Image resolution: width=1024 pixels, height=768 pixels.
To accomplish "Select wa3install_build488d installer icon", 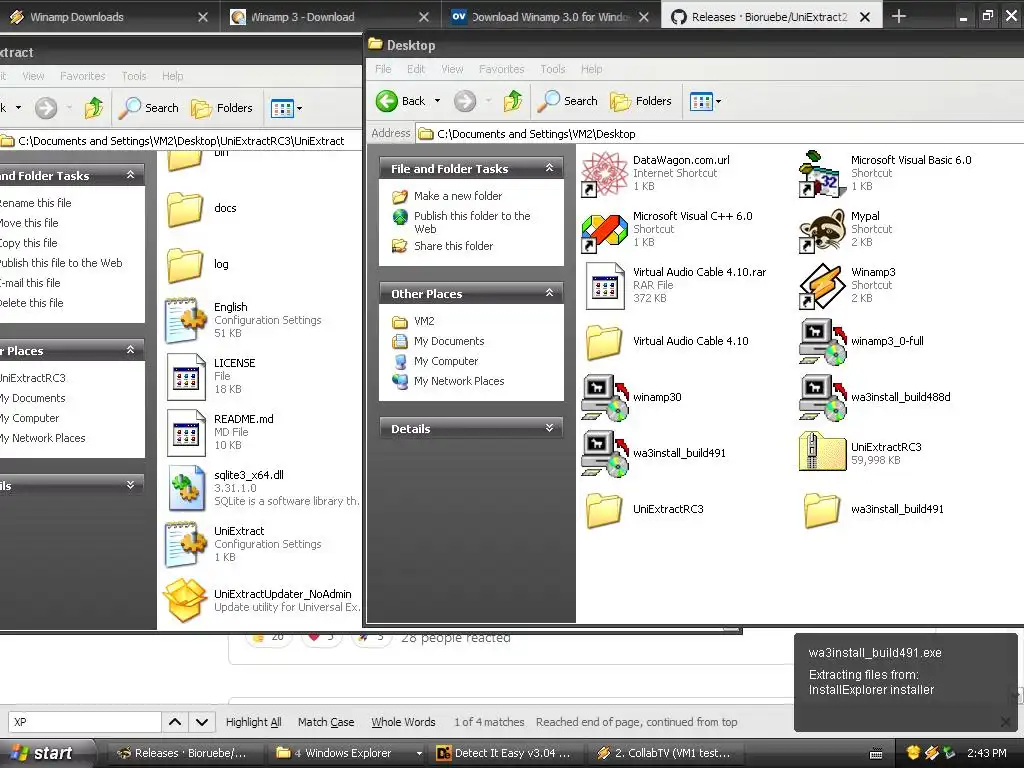I will (822, 398).
